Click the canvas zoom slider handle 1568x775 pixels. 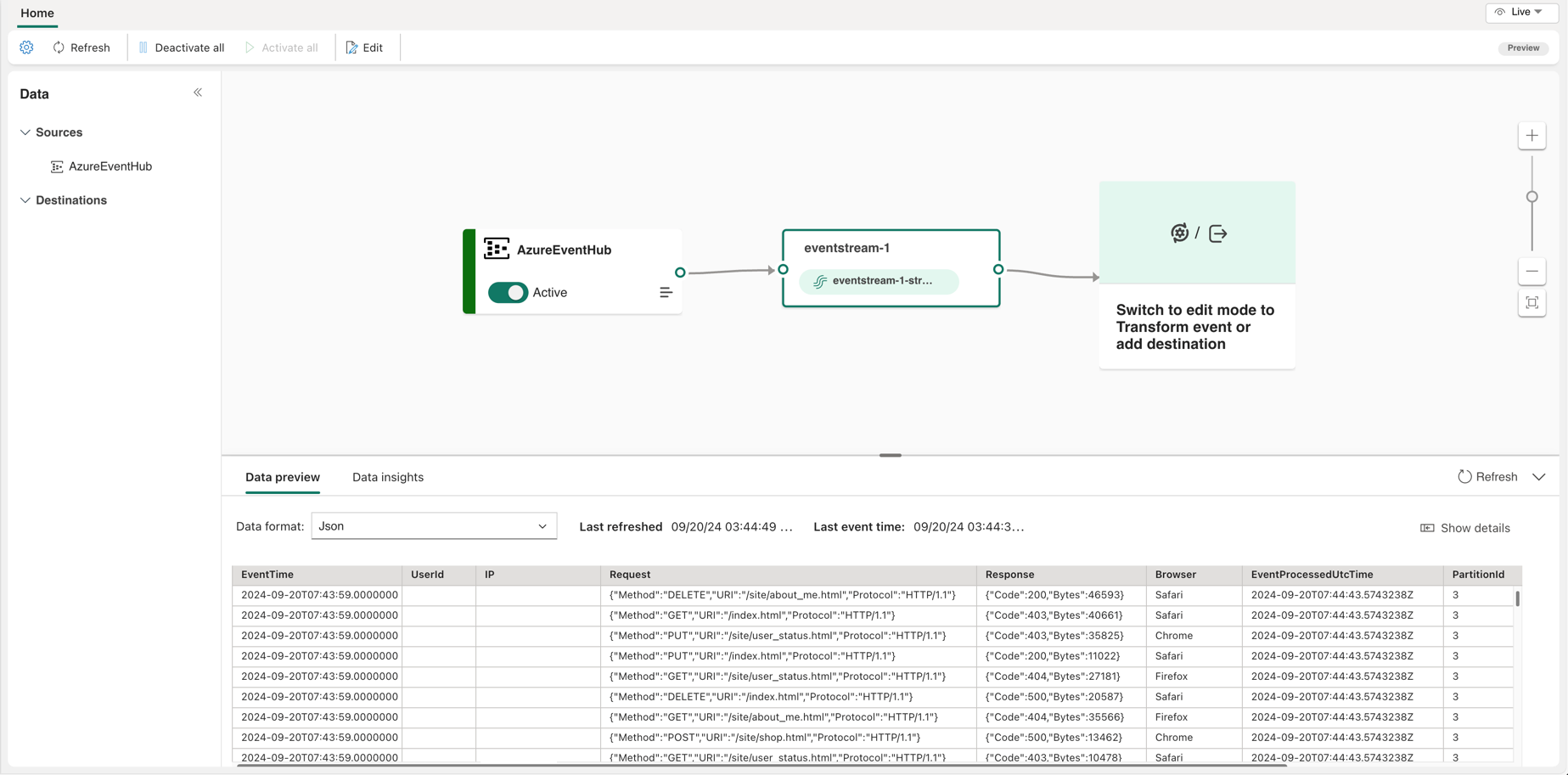pos(1531,197)
